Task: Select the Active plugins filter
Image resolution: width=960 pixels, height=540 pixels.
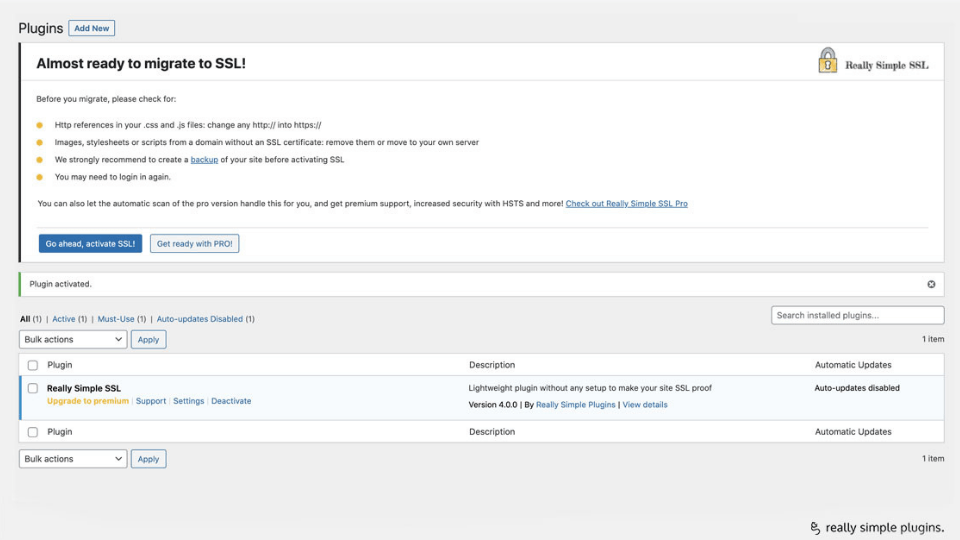Action: coord(64,319)
